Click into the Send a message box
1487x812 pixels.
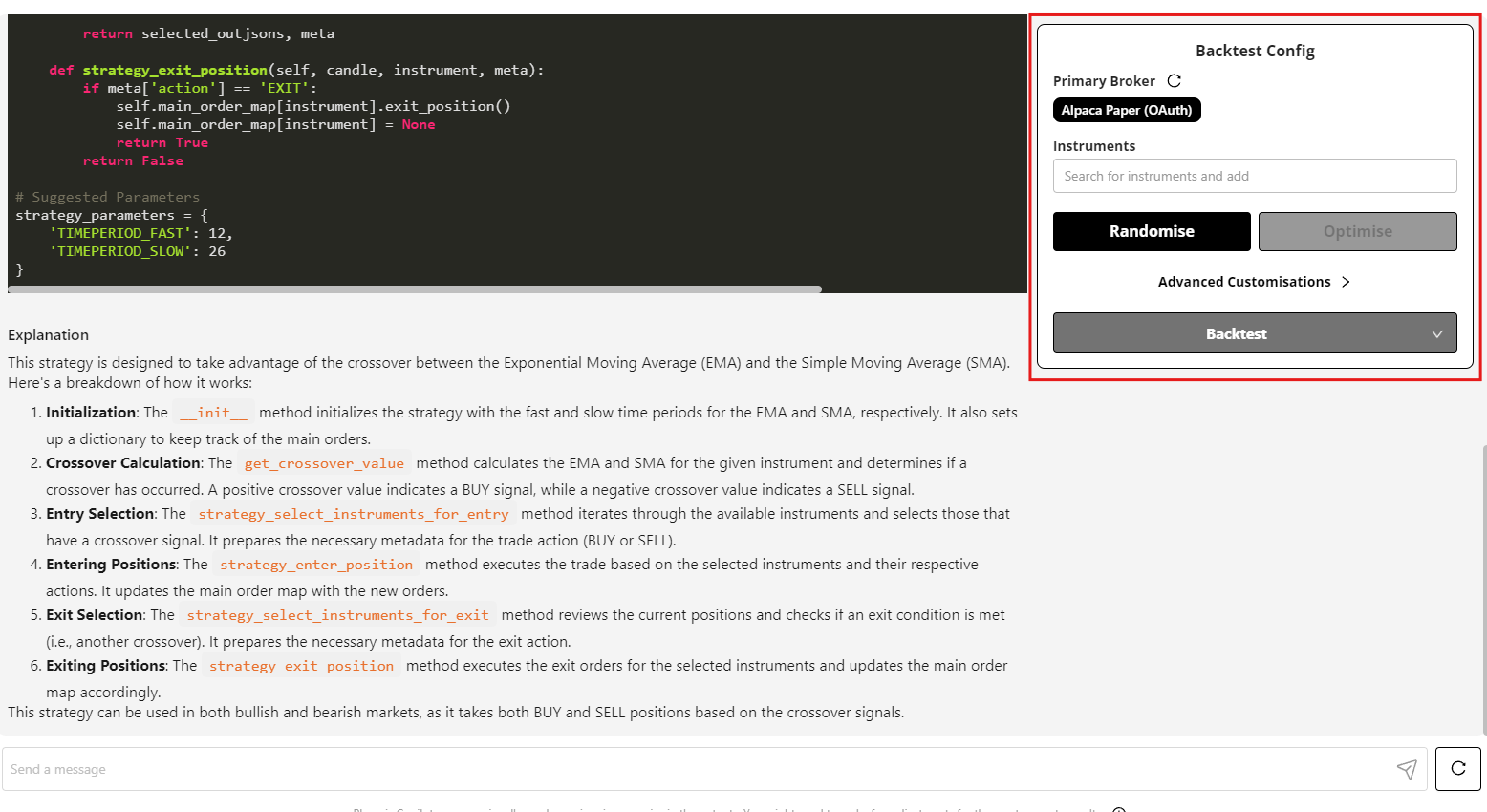point(698,769)
